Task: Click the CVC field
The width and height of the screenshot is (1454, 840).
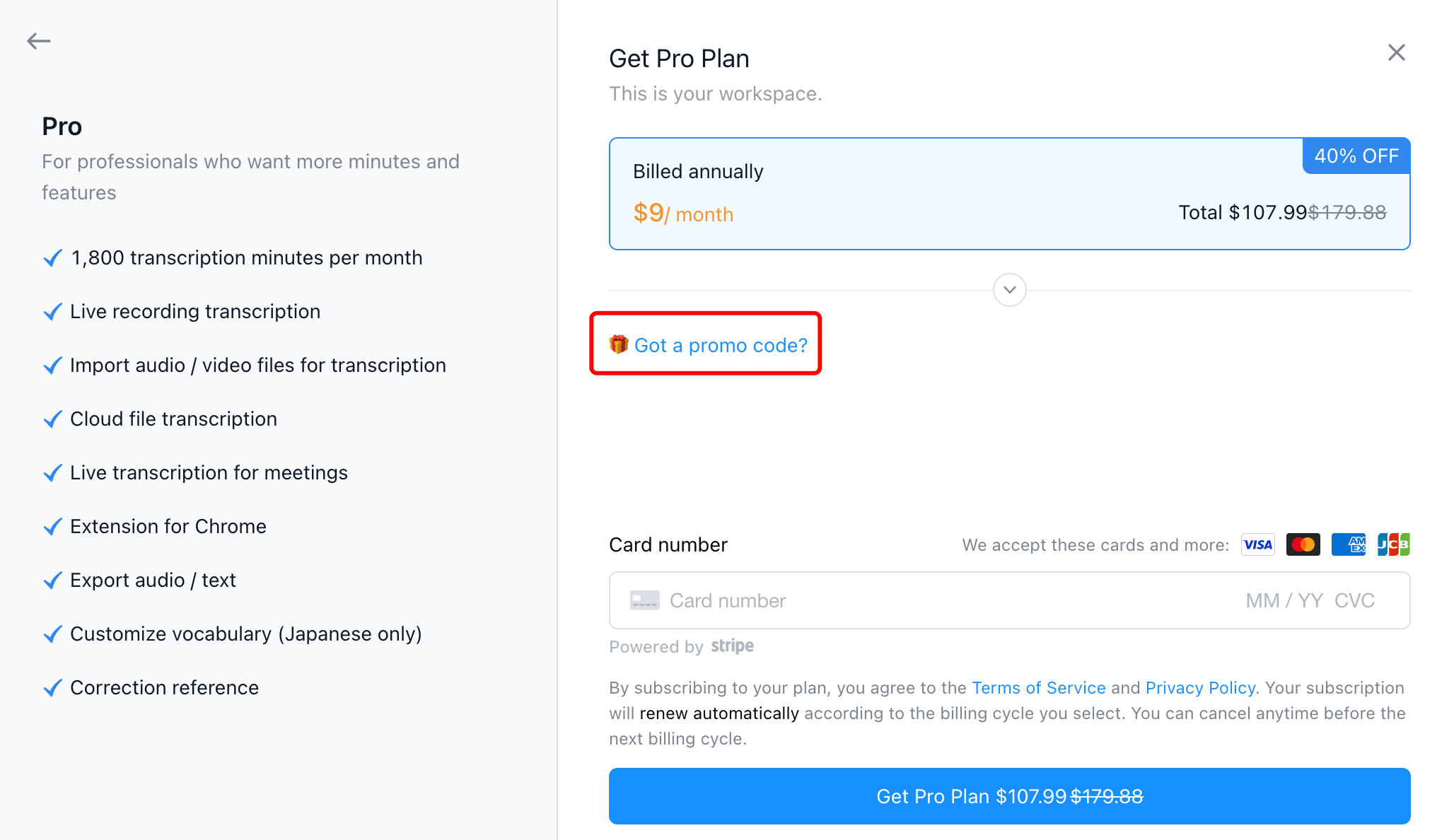Action: (1354, 600)
